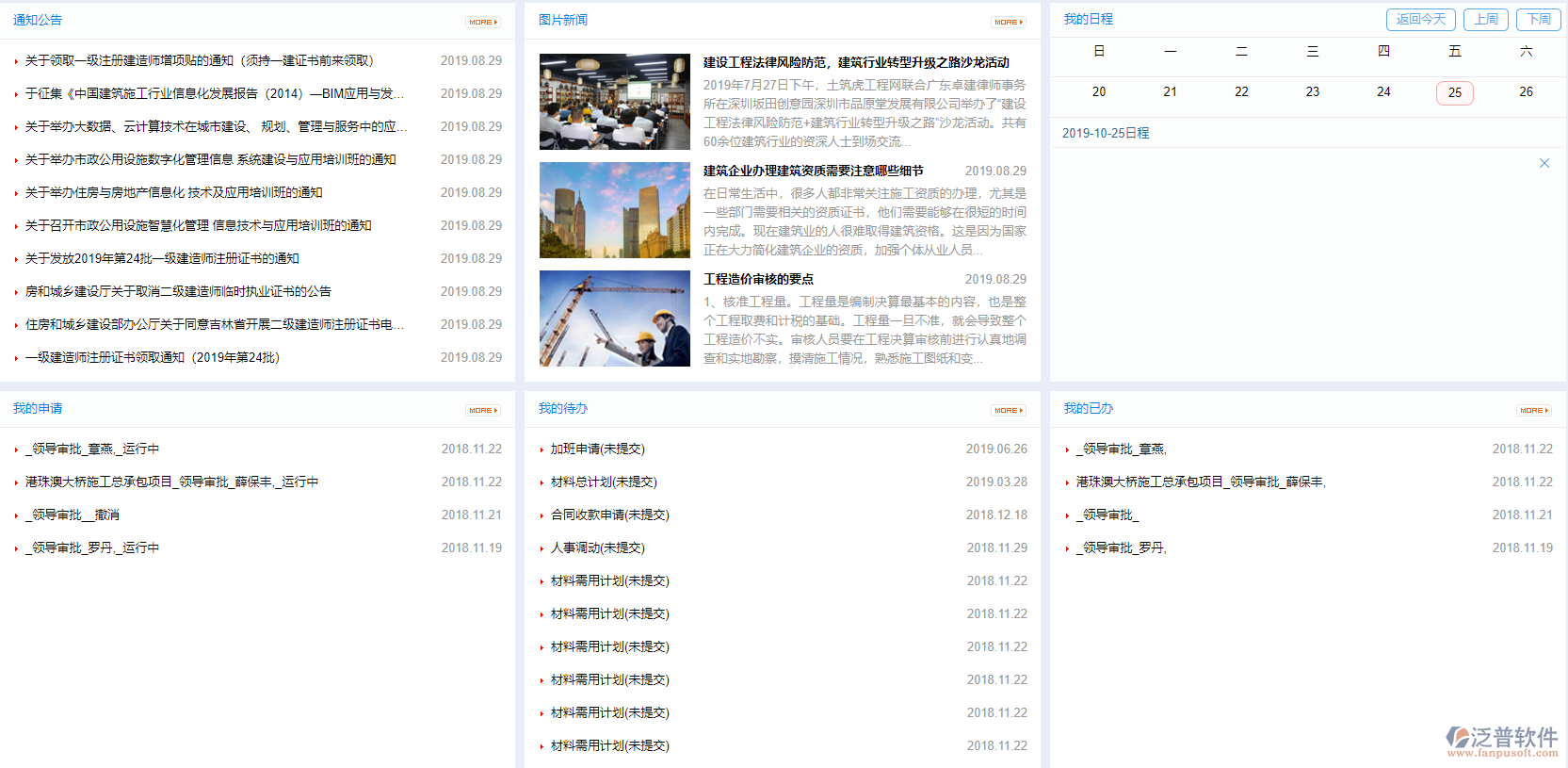
Task: Click the 返回今天 button
Action: tap(1420, 19)
